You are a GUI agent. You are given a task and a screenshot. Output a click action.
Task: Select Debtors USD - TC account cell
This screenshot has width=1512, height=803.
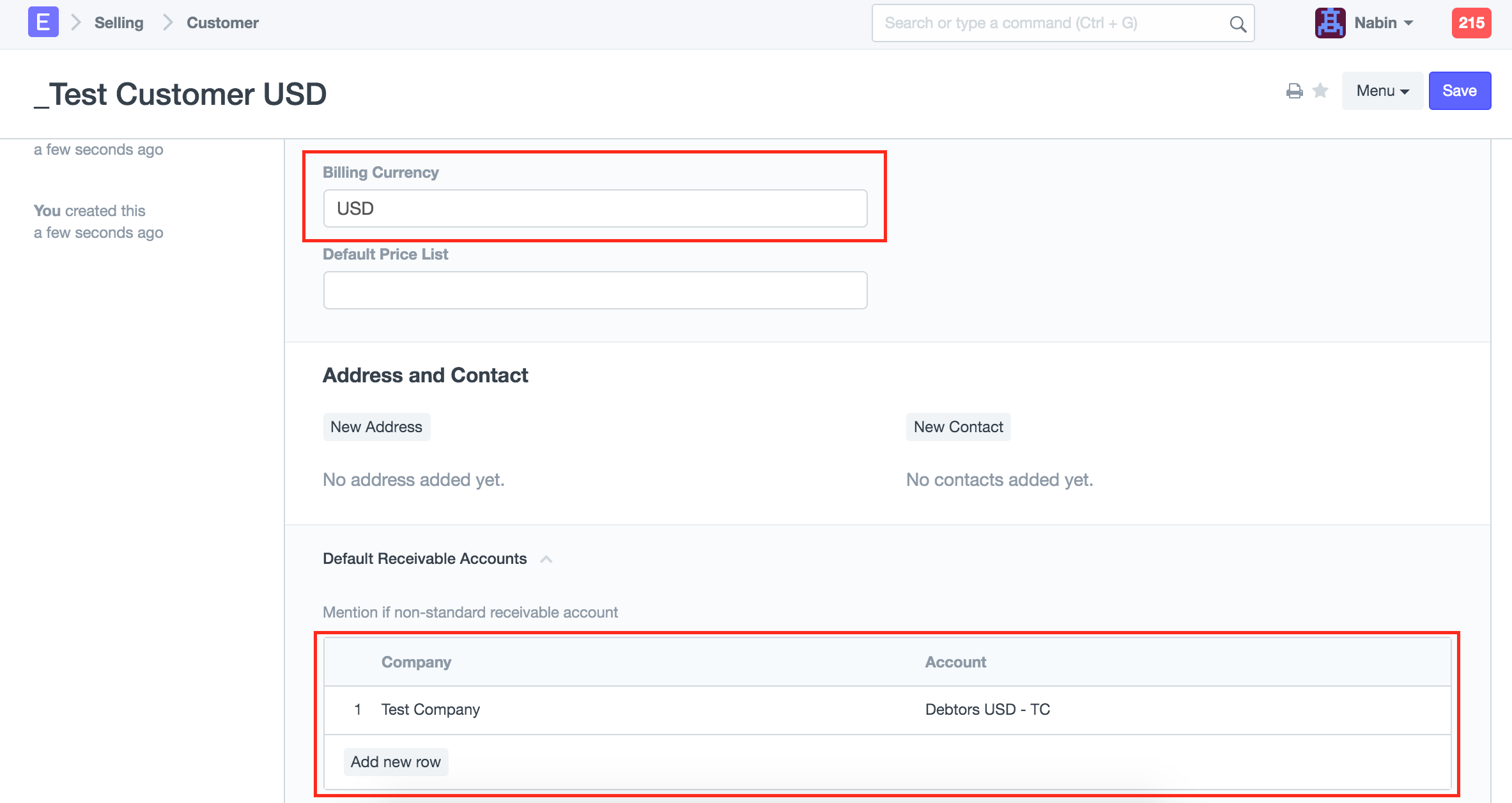coord(987,710)
